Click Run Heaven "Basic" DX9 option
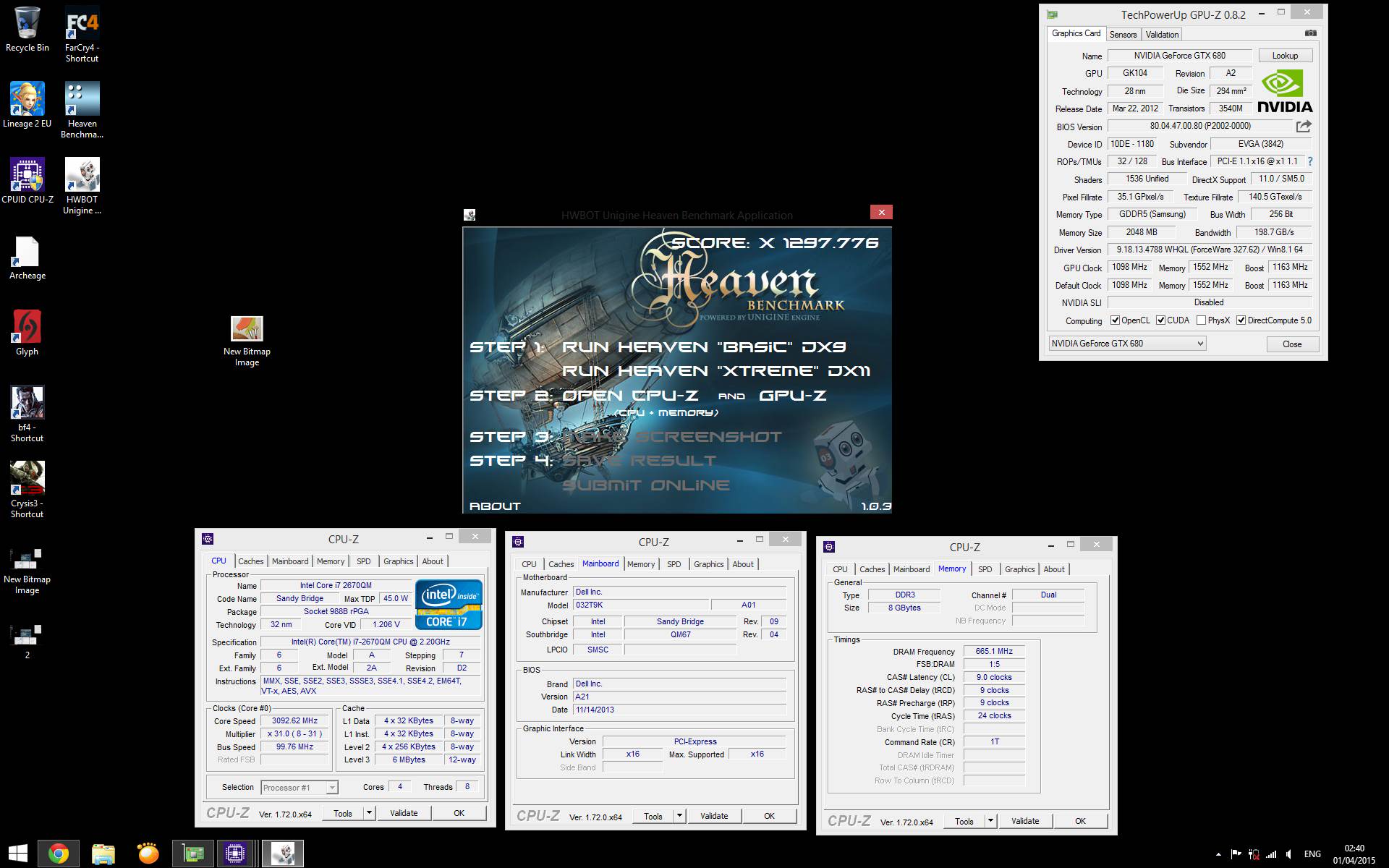 [704, 347]
